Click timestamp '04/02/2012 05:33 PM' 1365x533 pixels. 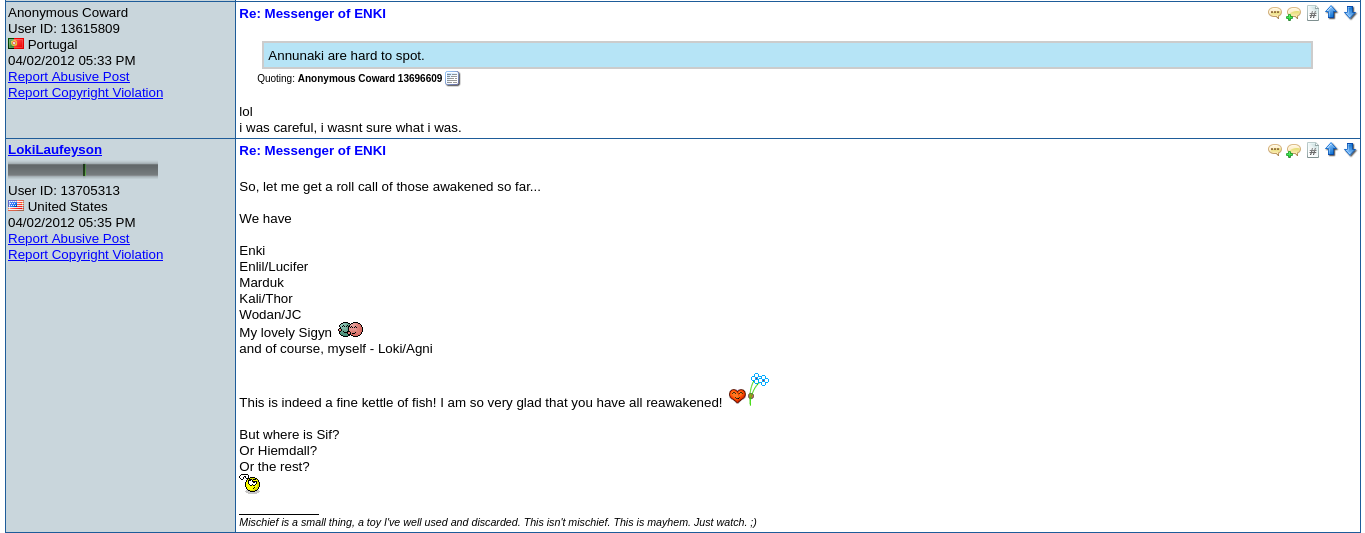[x=72, y=61]
